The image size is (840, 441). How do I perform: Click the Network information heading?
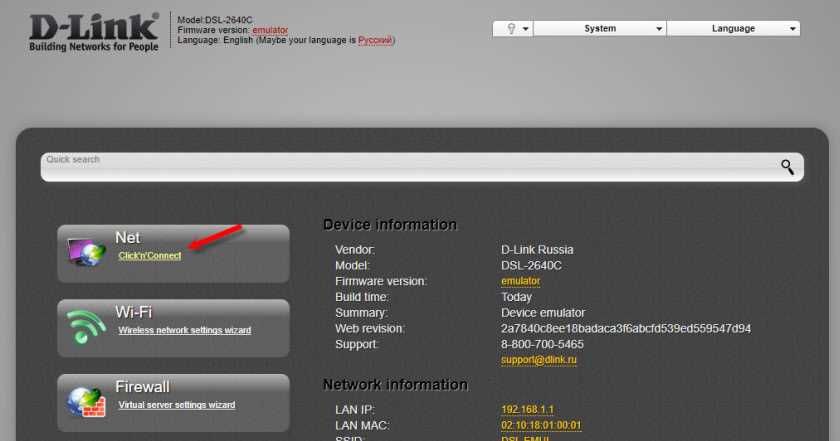point(395,385)
